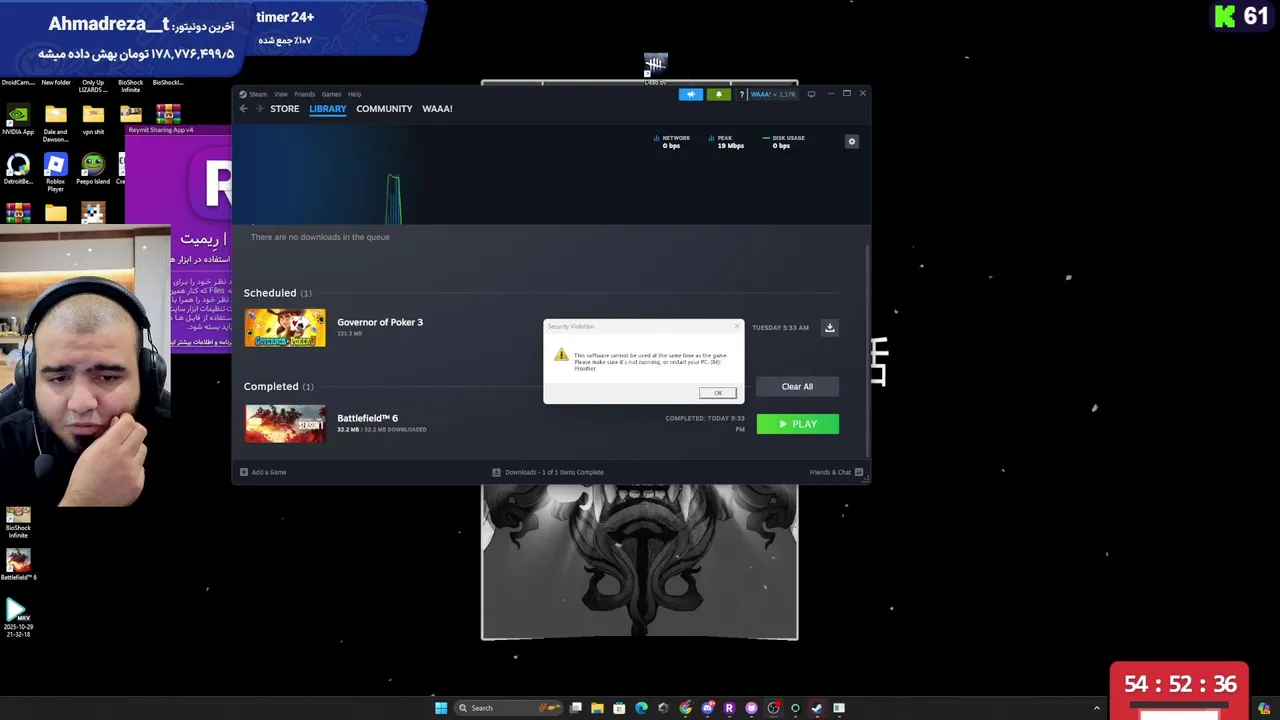Open Task View on the taskbar
Image resolution: width=1280 pixels, height=720 pixels.
point(576,708)
